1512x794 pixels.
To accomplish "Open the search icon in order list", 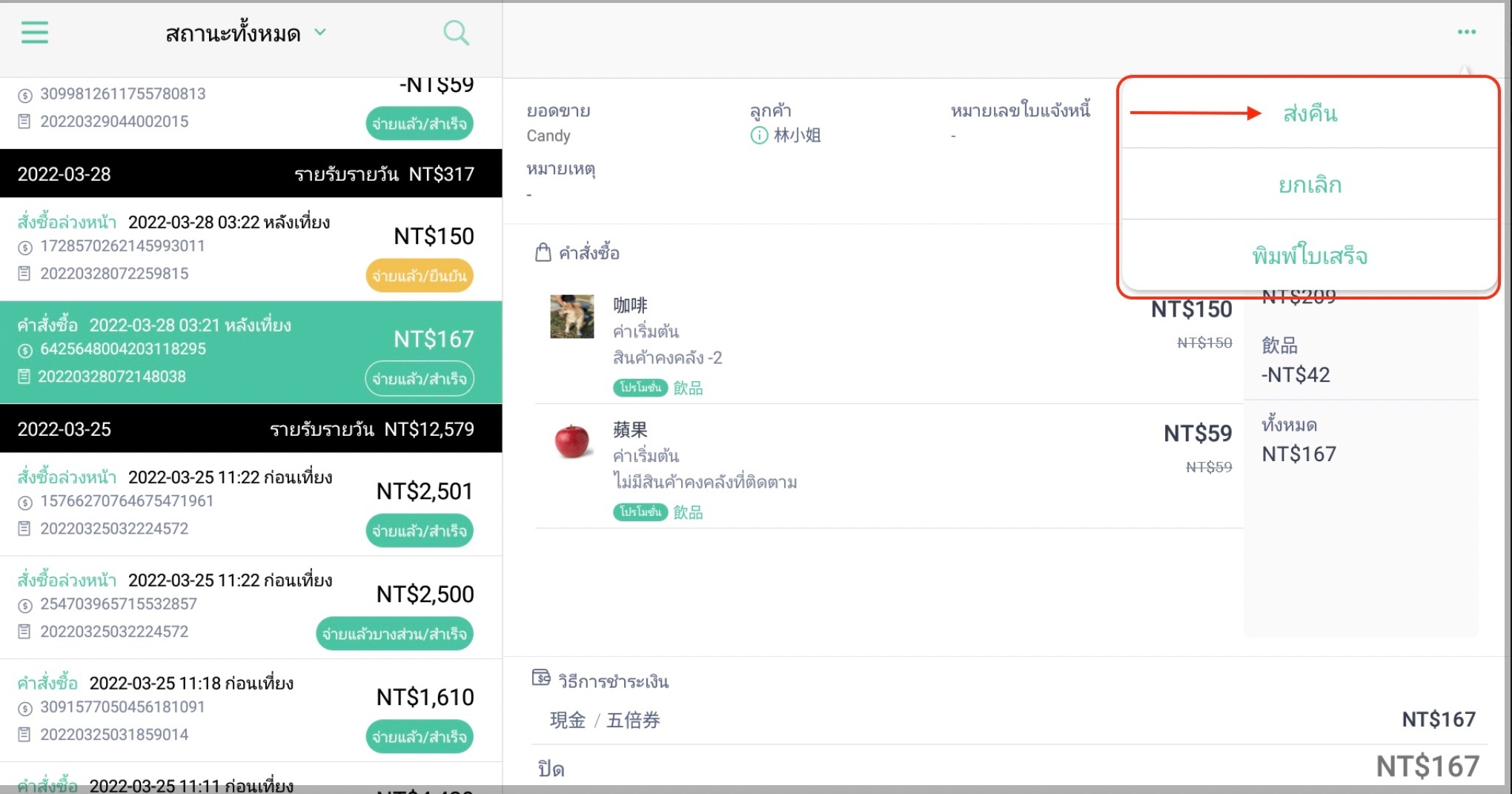I will [456, 33].
